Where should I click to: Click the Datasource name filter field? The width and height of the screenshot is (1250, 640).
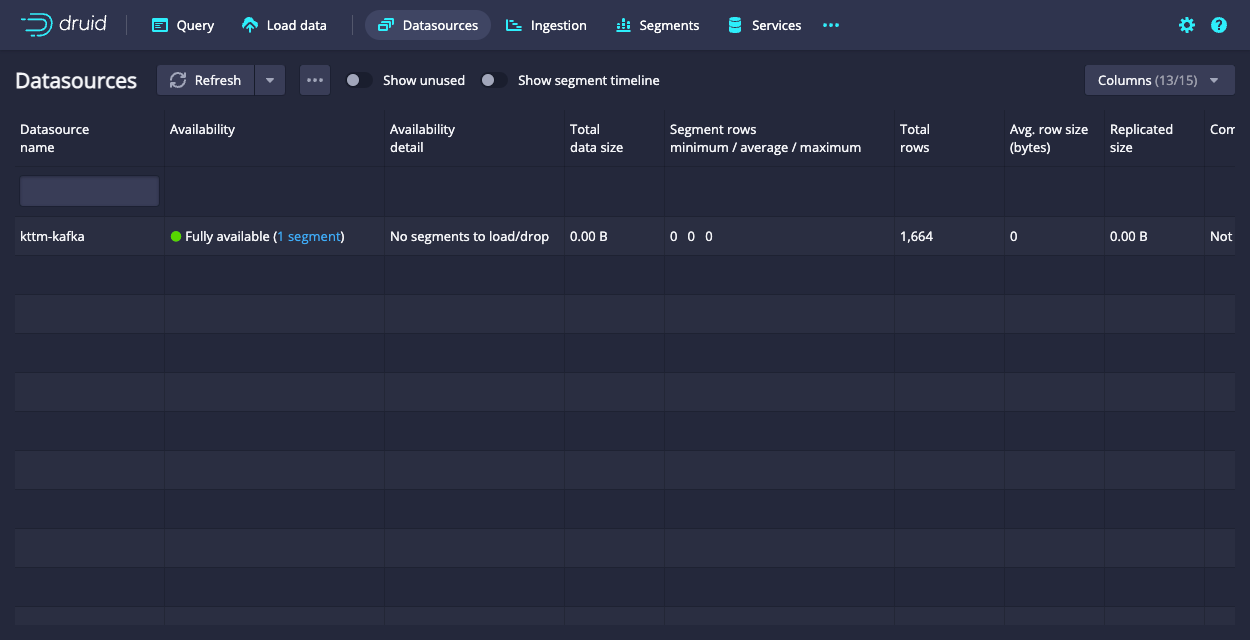(x=88, y=191)
